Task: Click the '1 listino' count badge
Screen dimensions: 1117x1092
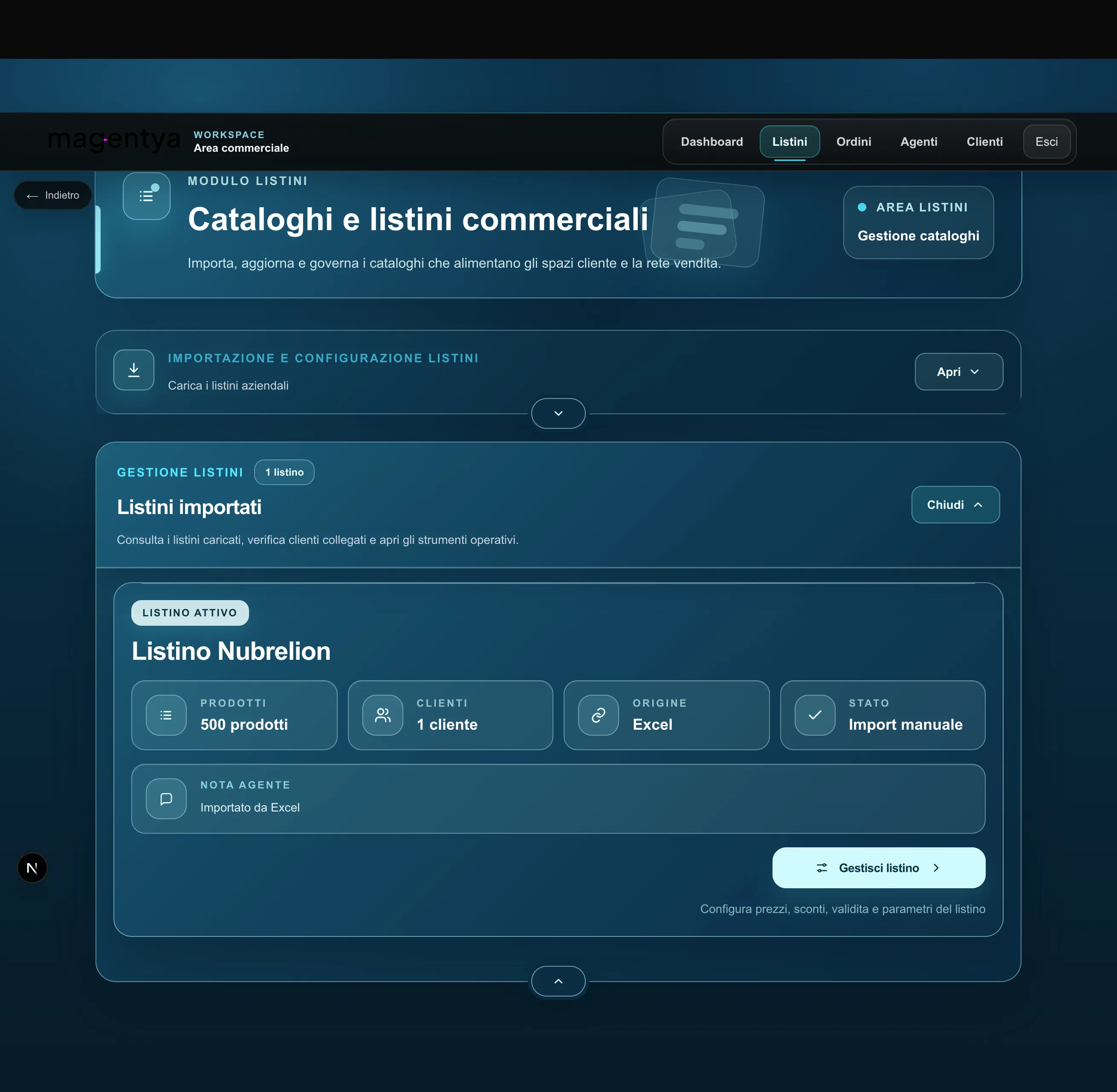Action: pos(284,472)
